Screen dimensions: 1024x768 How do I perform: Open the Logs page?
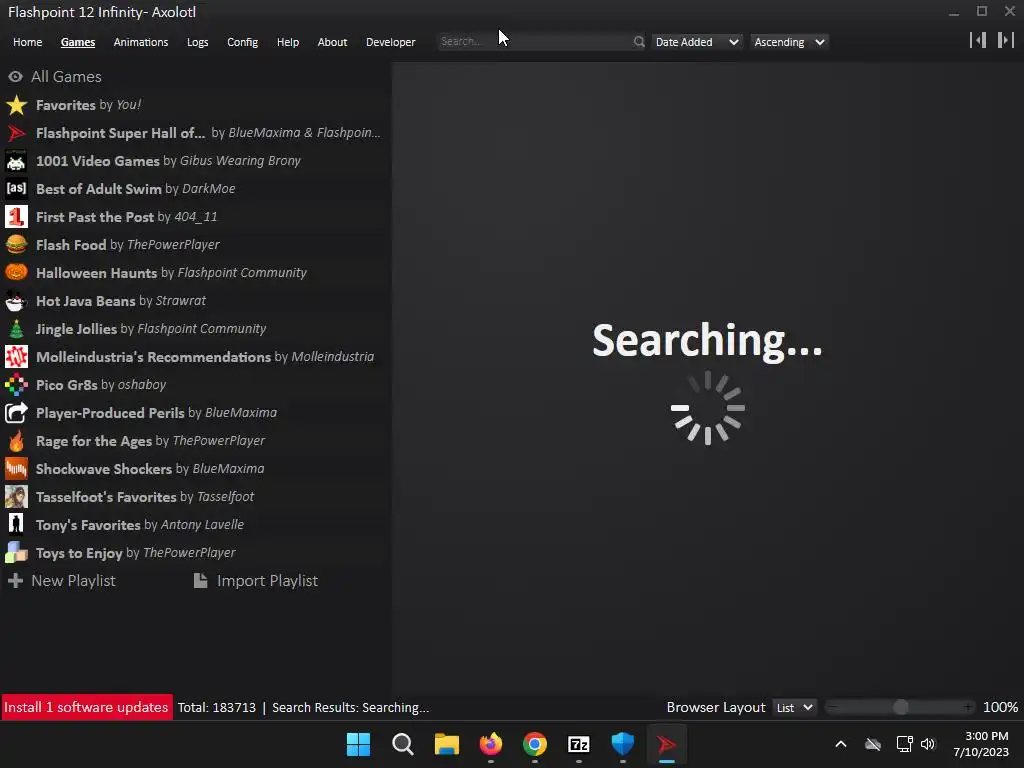point(197,42)
